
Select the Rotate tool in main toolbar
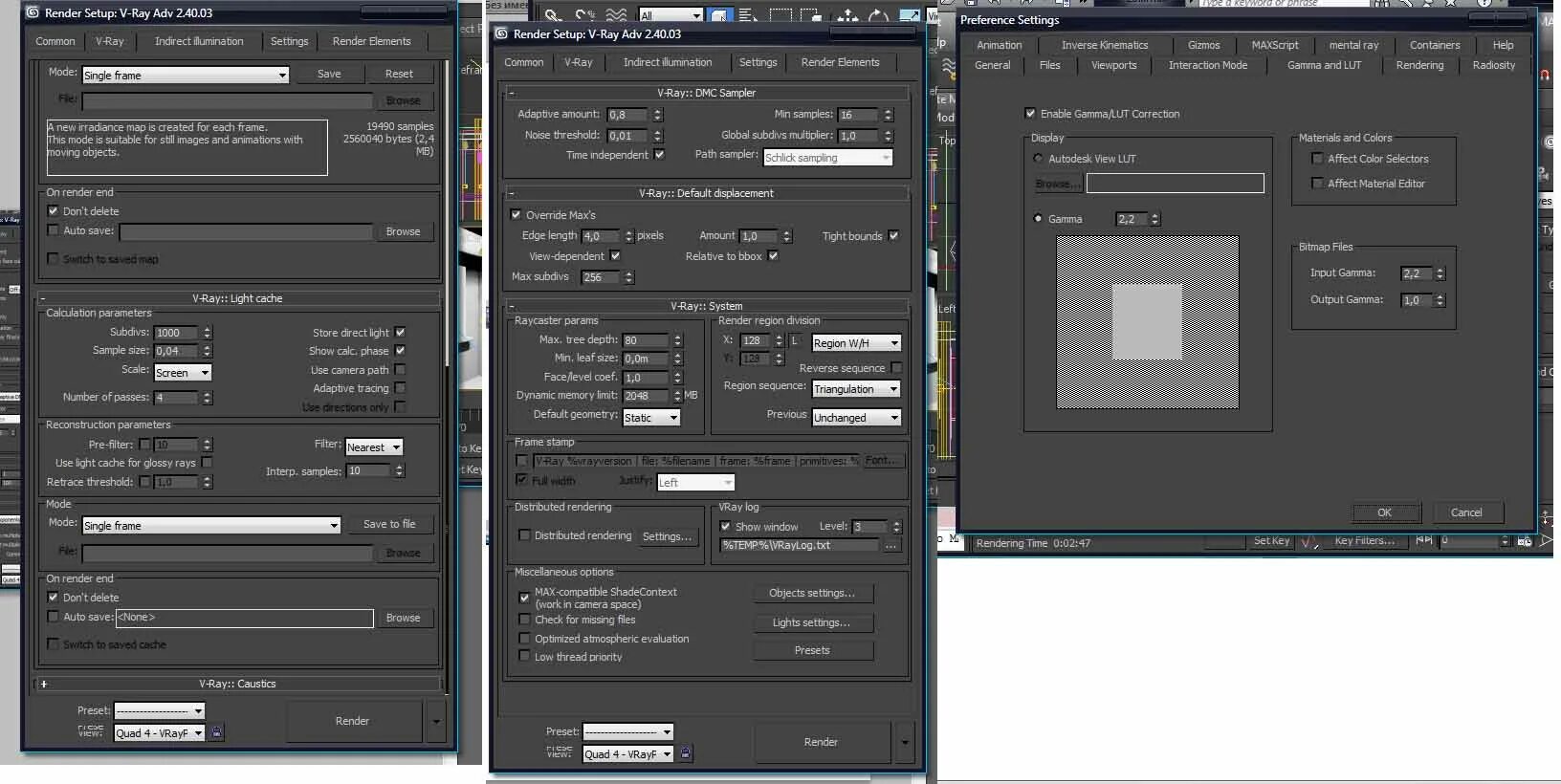(x=878, y=15)
